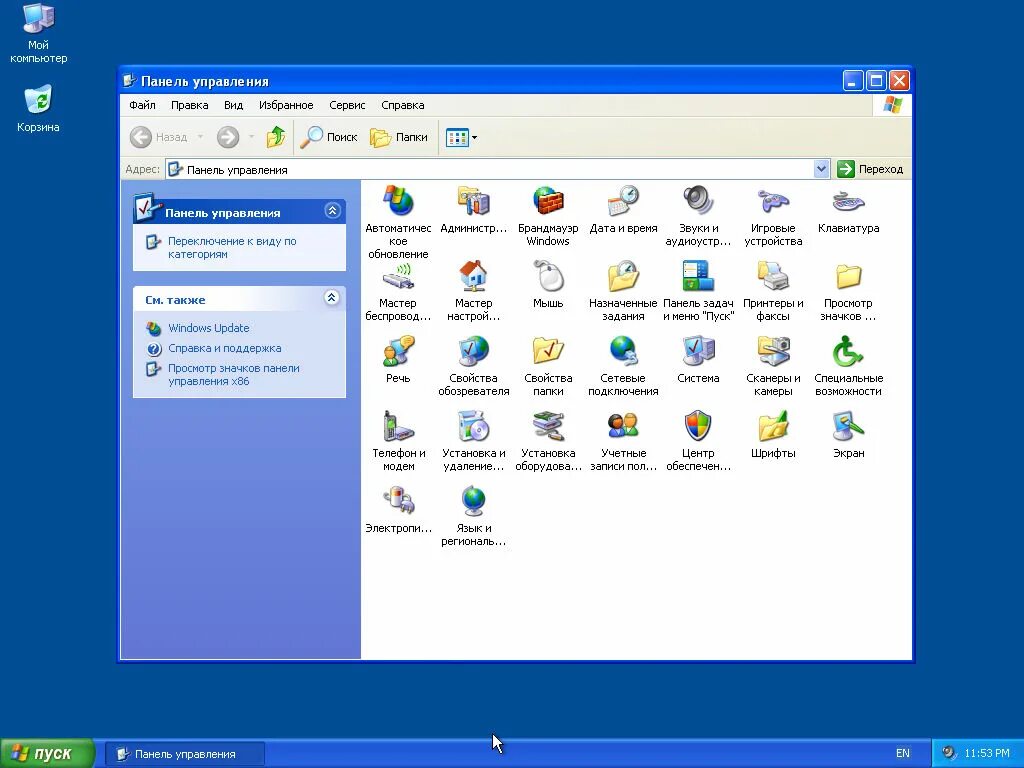Open the Вид menu
This screenshot has width=1024, height=768.
tap(233, 105)
